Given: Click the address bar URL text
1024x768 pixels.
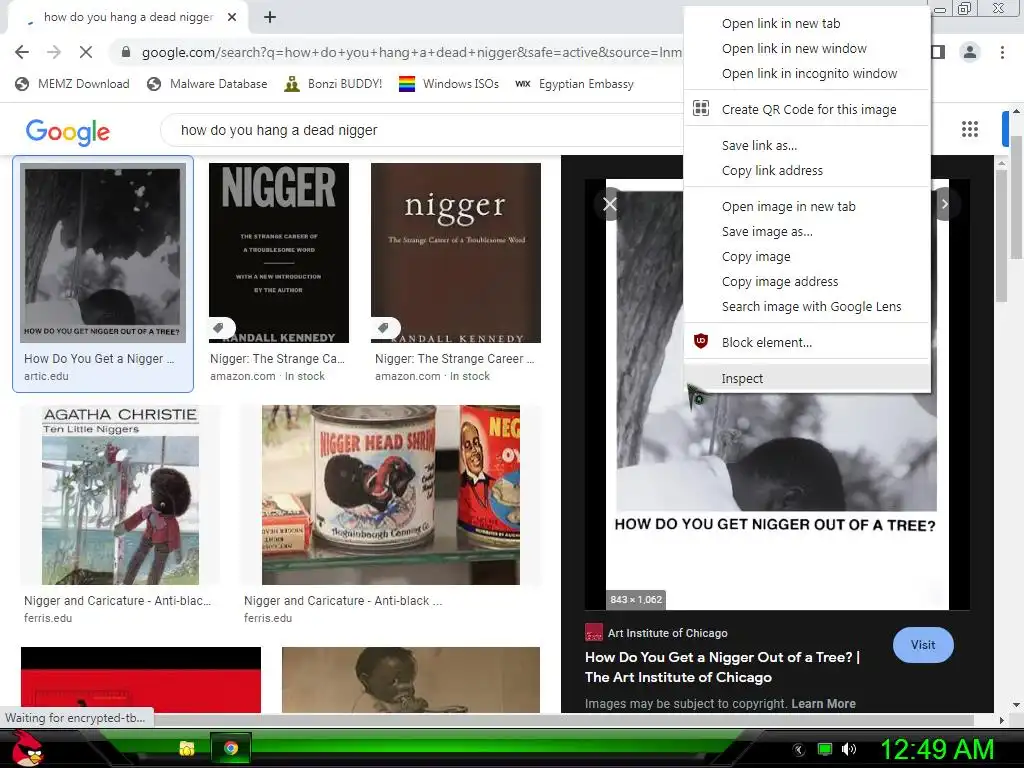Looking at the screenshot, I should click(411, 52).
